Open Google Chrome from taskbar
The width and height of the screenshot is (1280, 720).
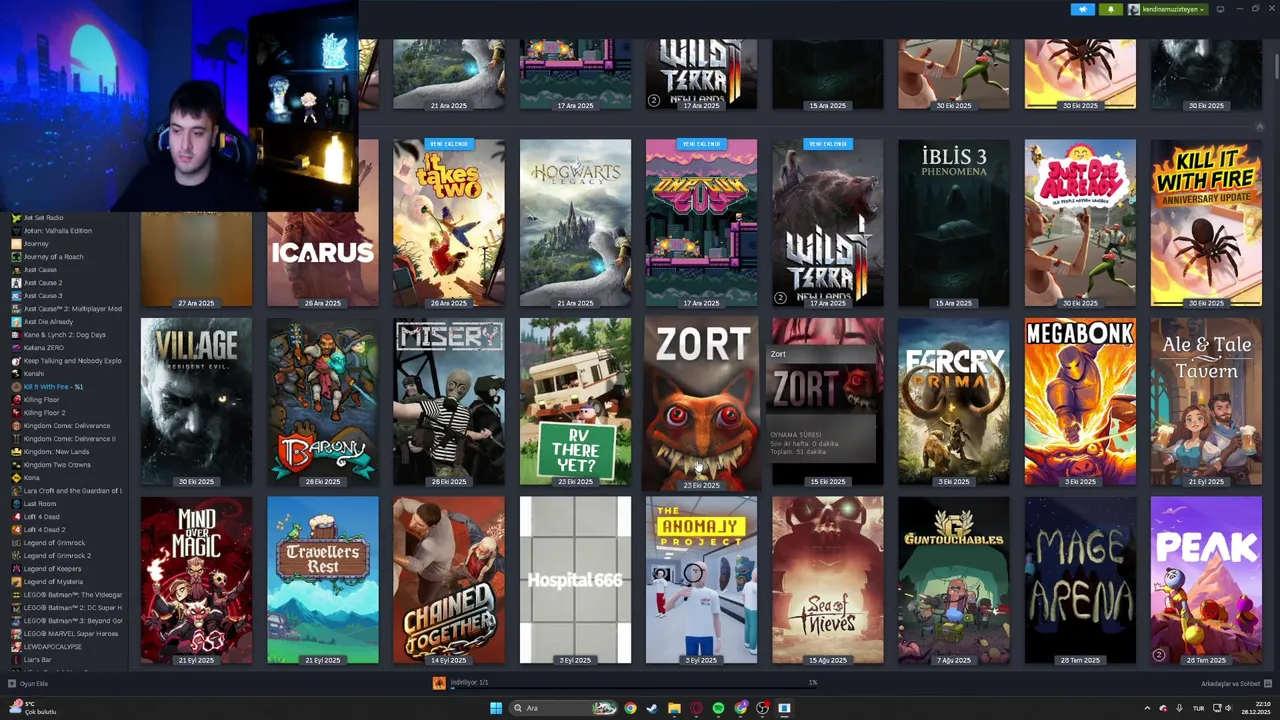click(630, 708)
